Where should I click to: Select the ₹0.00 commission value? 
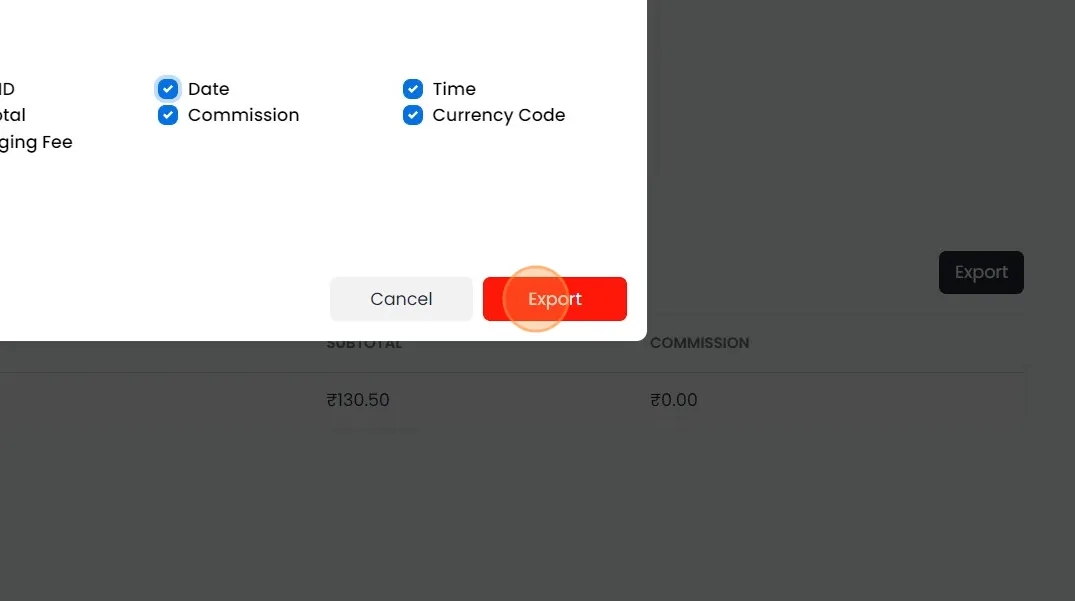pos(674,400)
